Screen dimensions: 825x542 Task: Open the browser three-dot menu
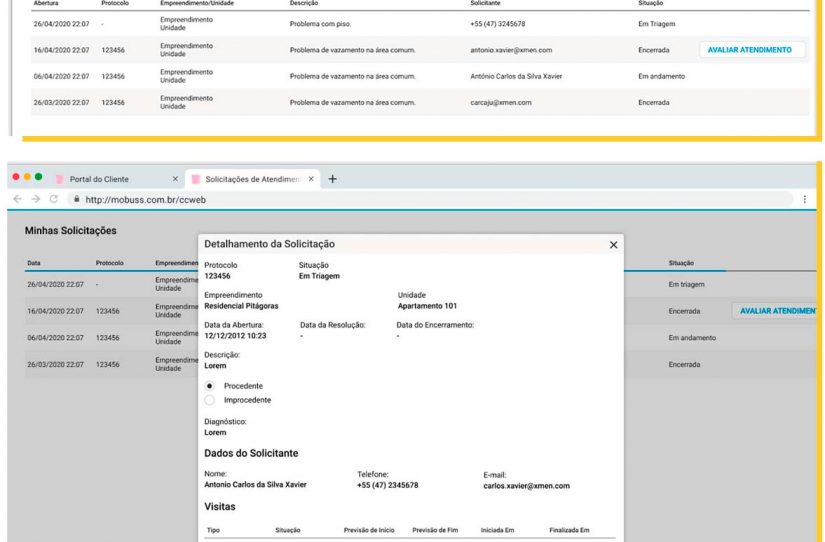click(x=804, y=199)
